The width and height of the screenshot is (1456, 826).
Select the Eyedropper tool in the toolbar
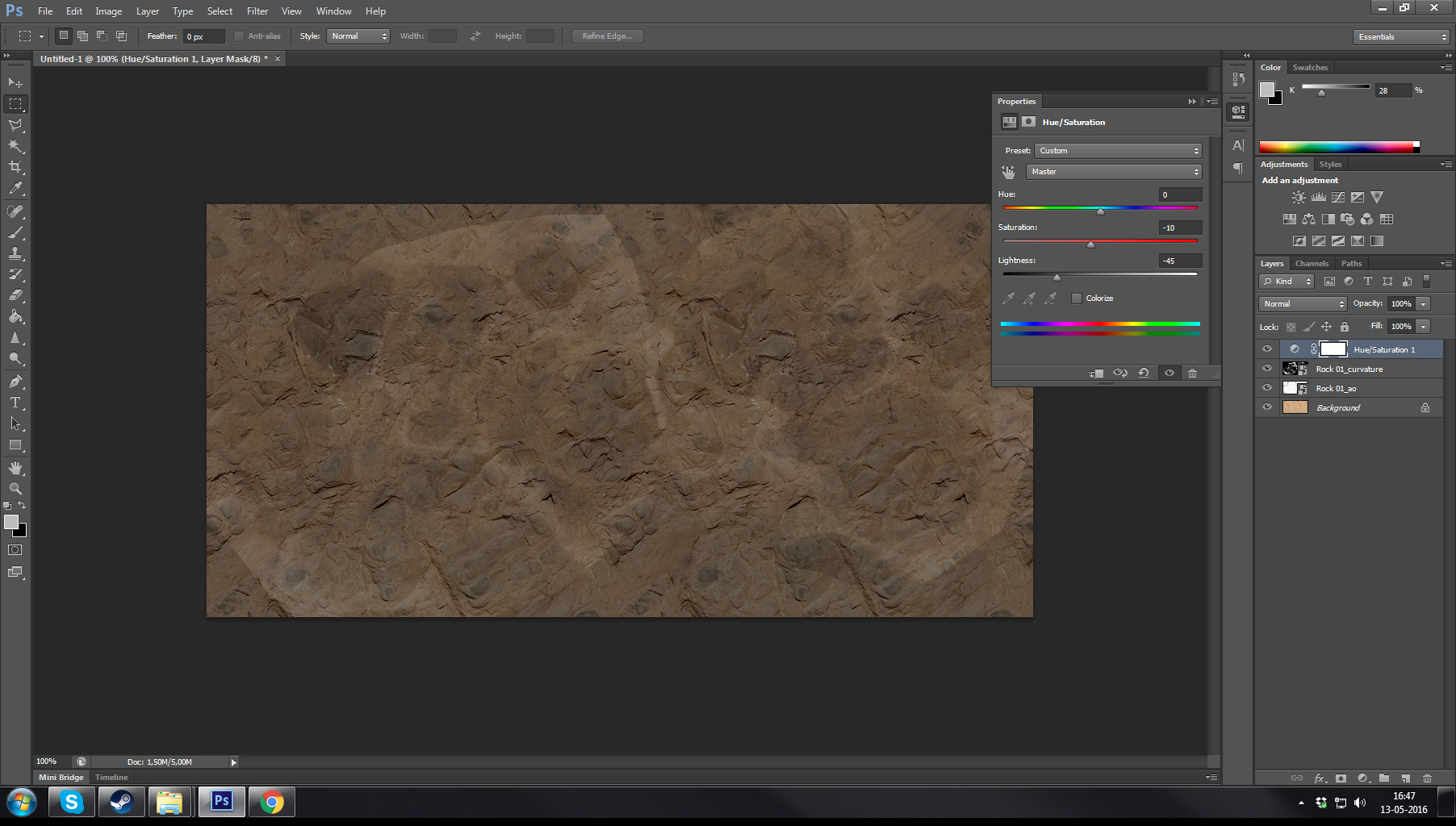coord(15,189)
